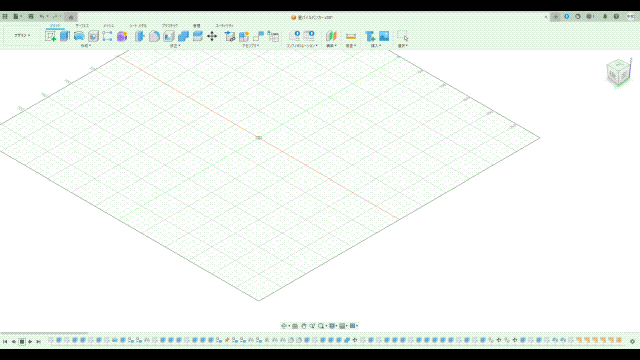Viewport: 640px width, 360px height.
Task: Click the Save button in the top bar
Action: (x=31, y=17)
